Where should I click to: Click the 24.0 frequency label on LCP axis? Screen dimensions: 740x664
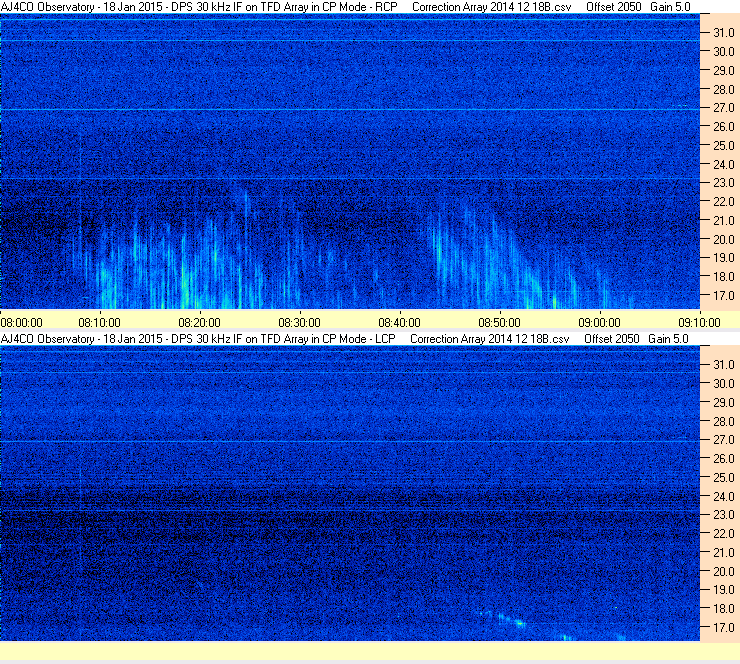tap(723, 496)
